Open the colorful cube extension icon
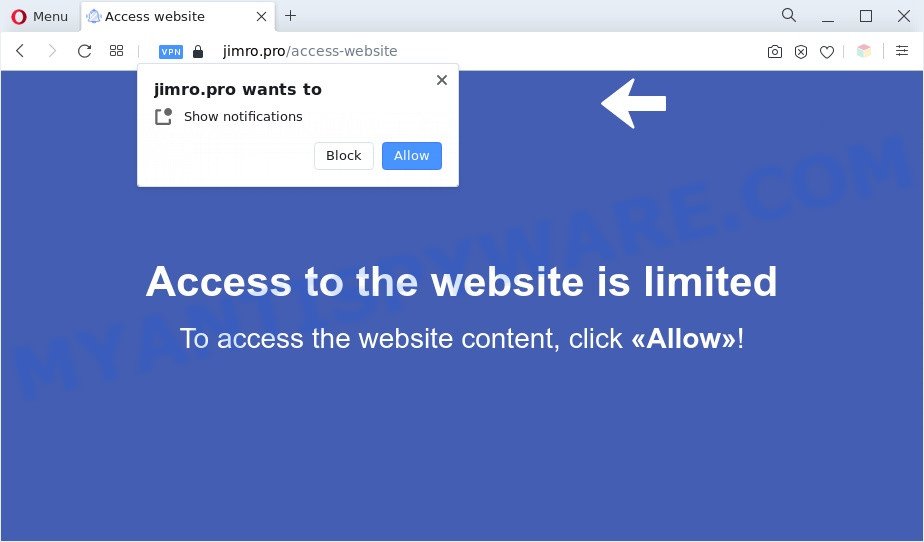 click(864, 51)
